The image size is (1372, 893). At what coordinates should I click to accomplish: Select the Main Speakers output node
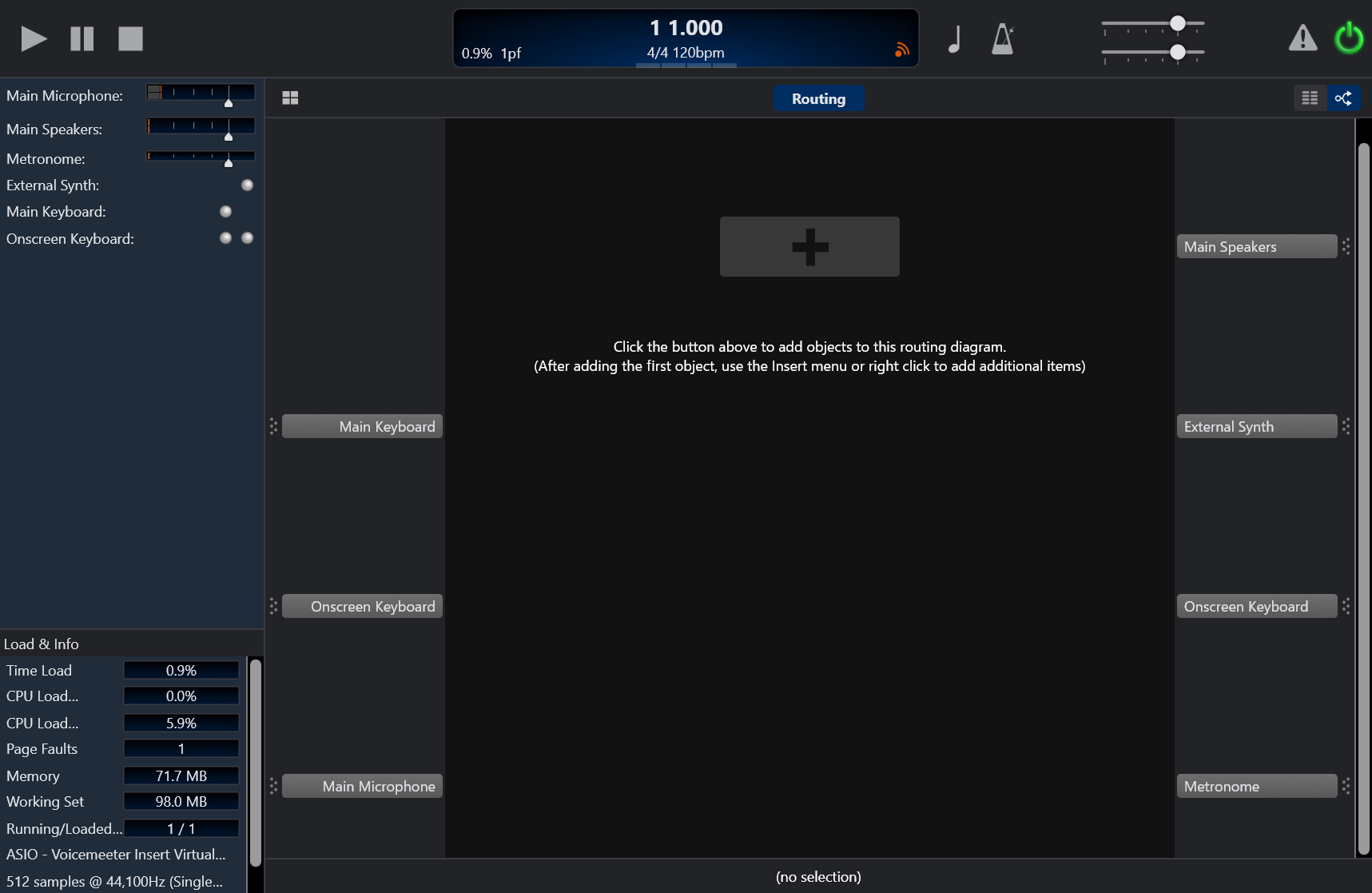pyautogui.click(x=1256, y=246)
